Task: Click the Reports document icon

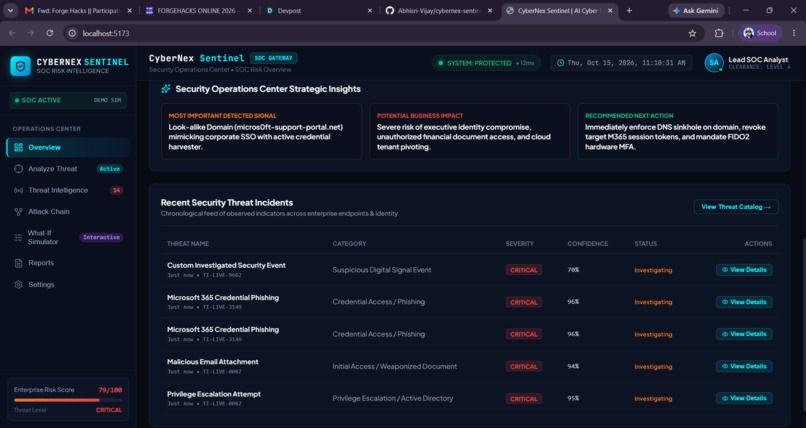Action: pos(19,263)
